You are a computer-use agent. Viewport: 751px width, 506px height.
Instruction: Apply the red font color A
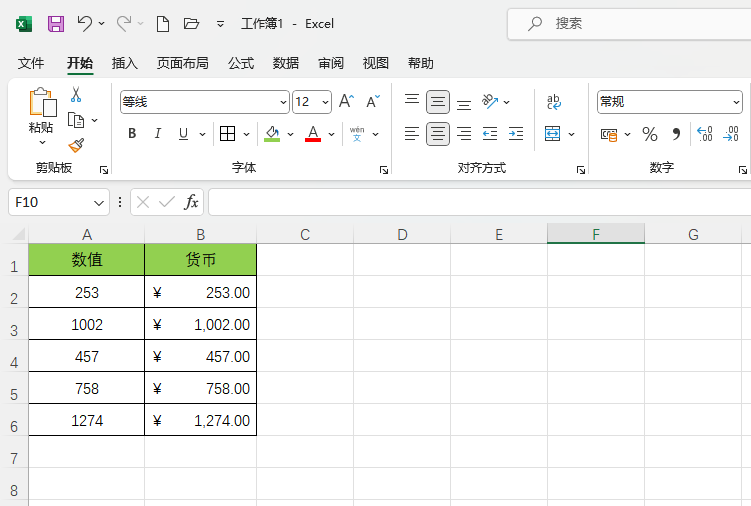pos(313,134)
